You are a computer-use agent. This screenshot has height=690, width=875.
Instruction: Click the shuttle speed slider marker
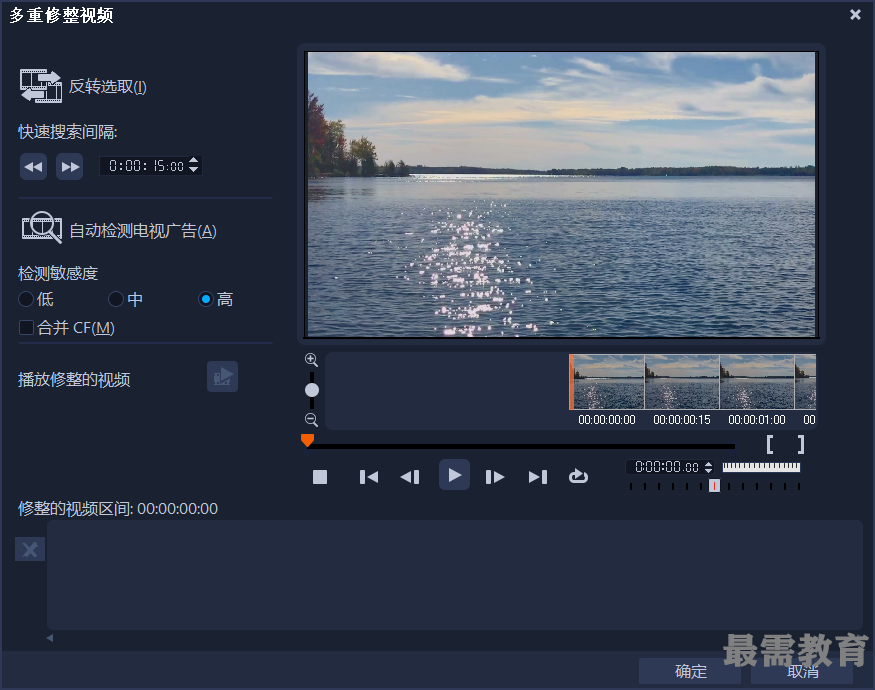coord(714,486)
